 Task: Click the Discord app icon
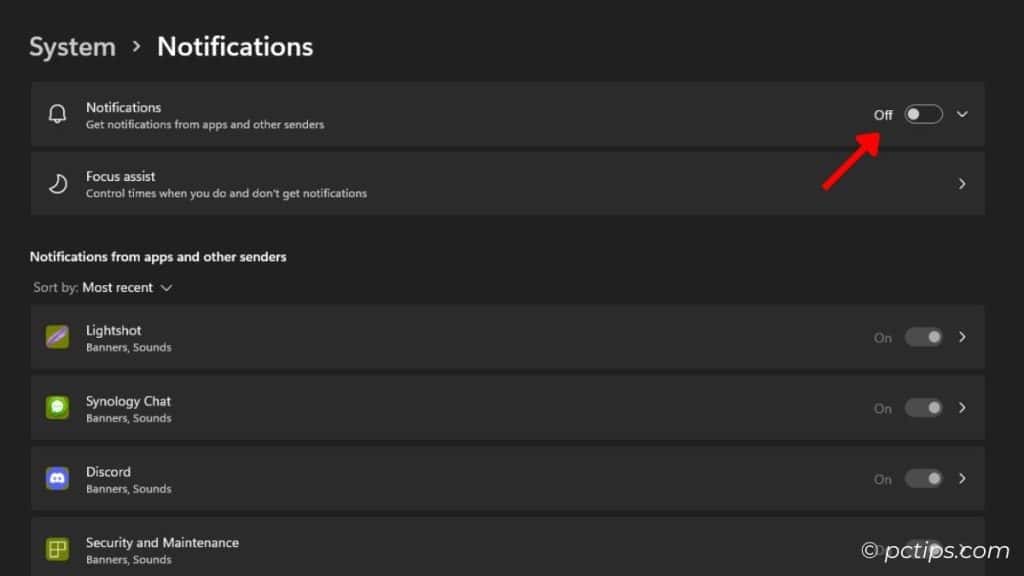pos(57,479)
